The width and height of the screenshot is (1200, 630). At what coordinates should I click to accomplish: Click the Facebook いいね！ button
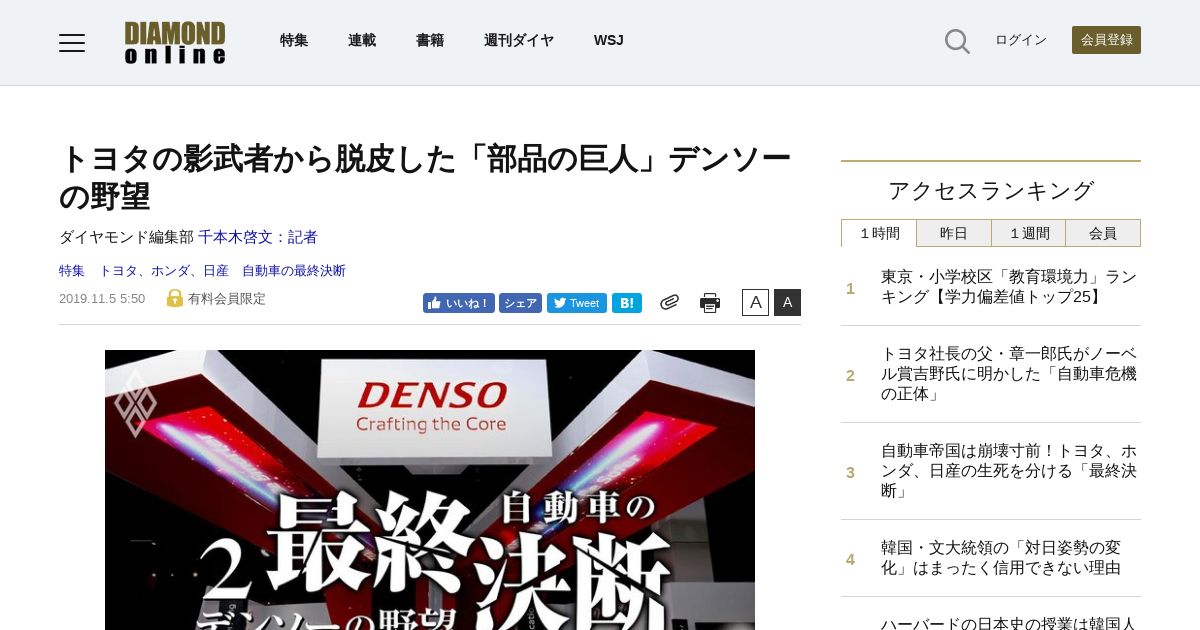[458, 303]
